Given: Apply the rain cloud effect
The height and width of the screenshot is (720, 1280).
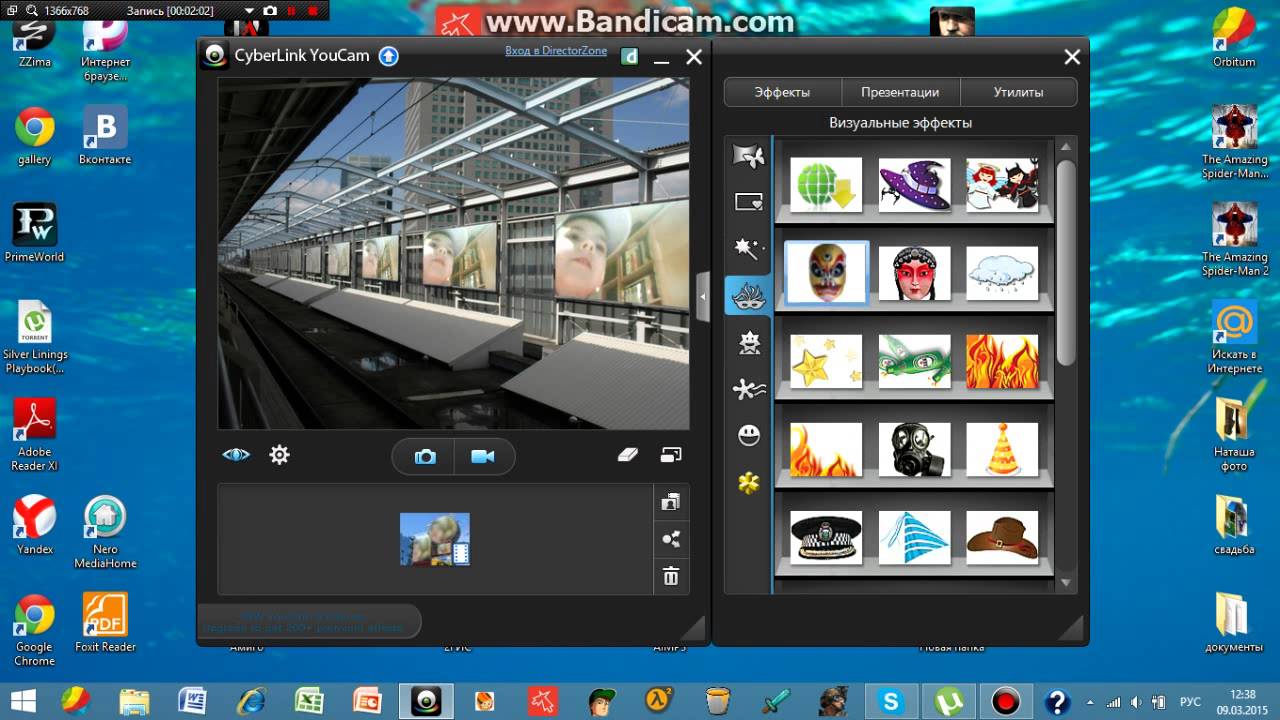Looking at the screenshot, I should (1002, 273).
